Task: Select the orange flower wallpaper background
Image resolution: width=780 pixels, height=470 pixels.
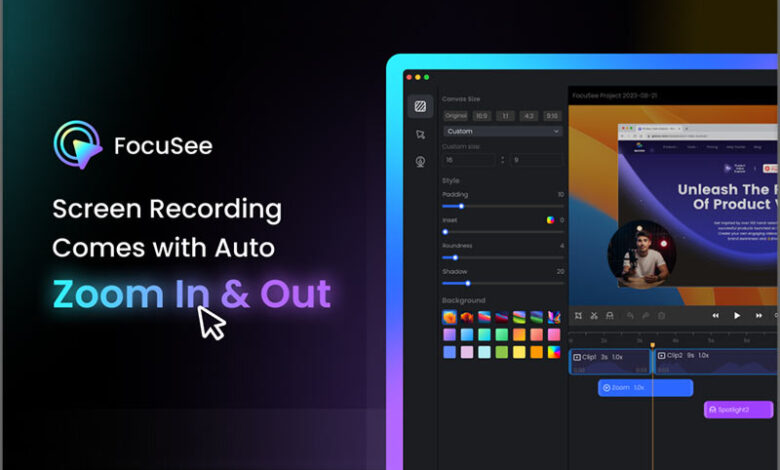Action: click(449, 317)
